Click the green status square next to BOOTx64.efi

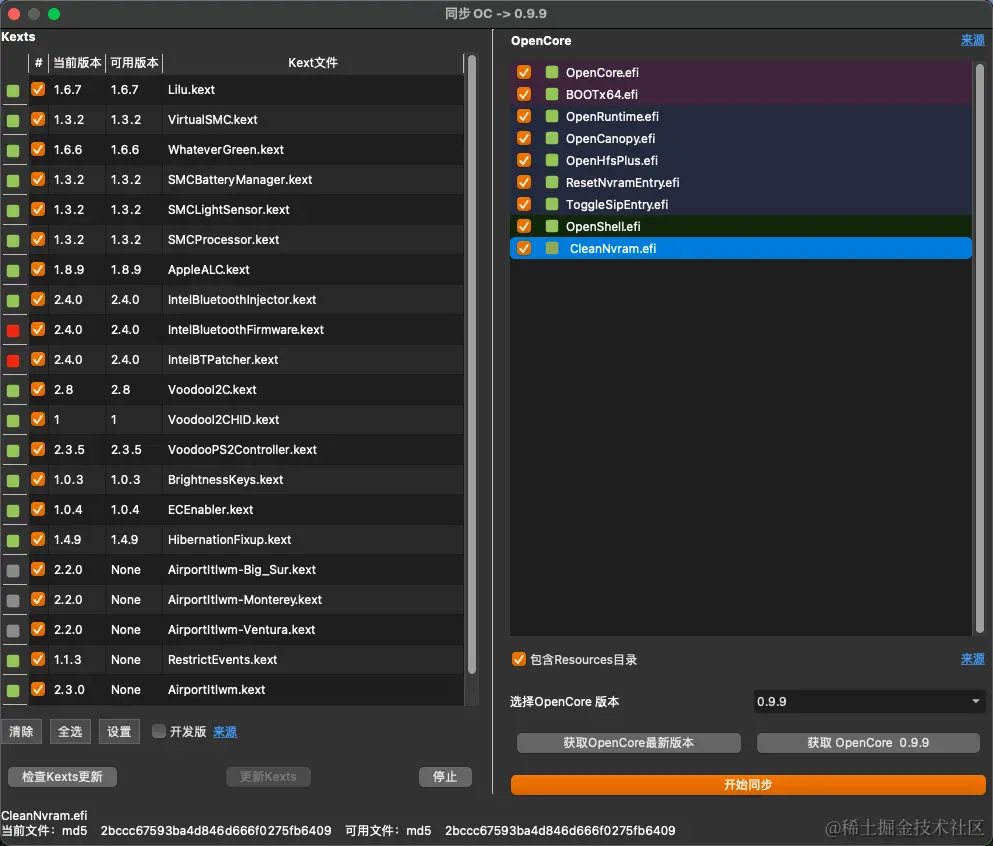[x=552, y=94]
